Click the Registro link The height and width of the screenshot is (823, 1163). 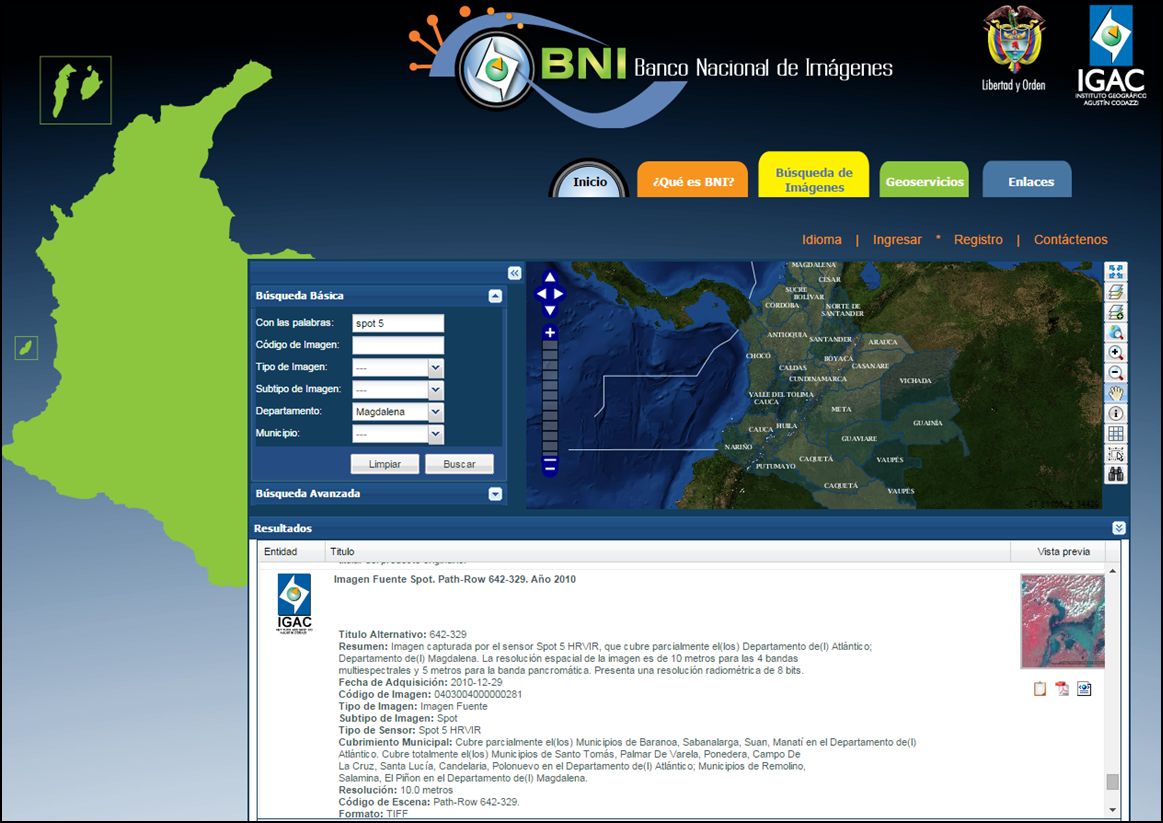[978, 239]
